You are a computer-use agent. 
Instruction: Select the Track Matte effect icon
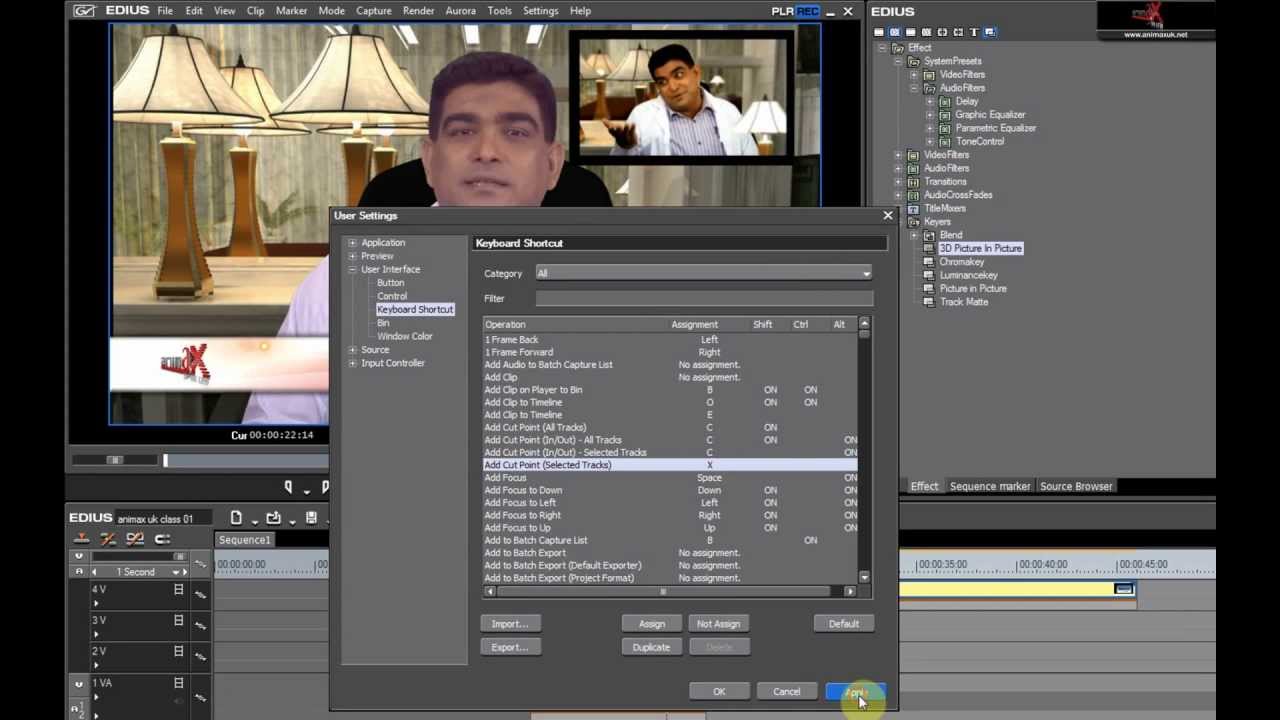point(929,302)
